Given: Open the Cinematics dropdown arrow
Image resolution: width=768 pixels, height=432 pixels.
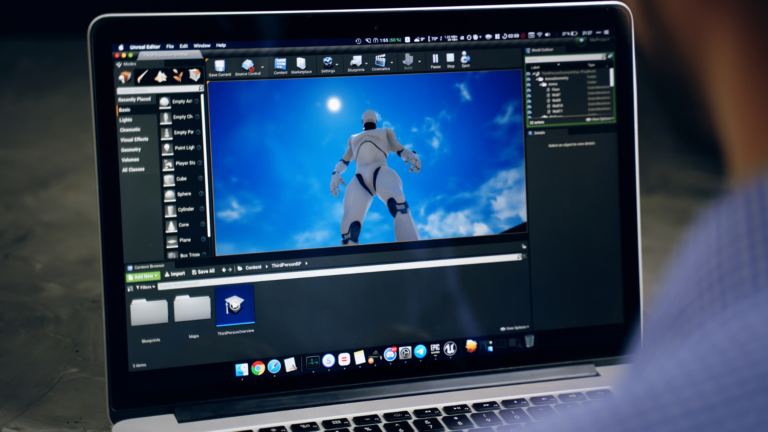Looking at the screenshot, I should click(392, 62).
